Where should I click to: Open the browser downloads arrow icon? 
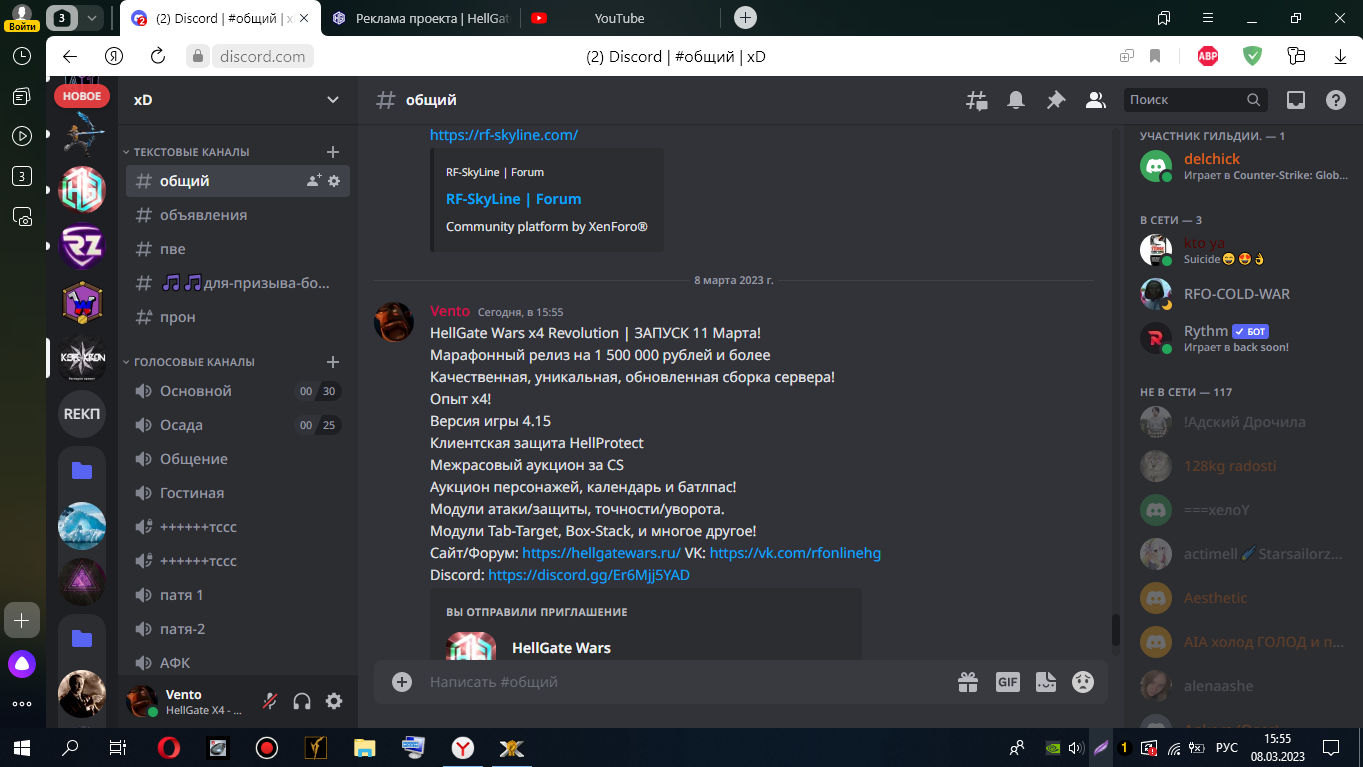click(1340, 56)
